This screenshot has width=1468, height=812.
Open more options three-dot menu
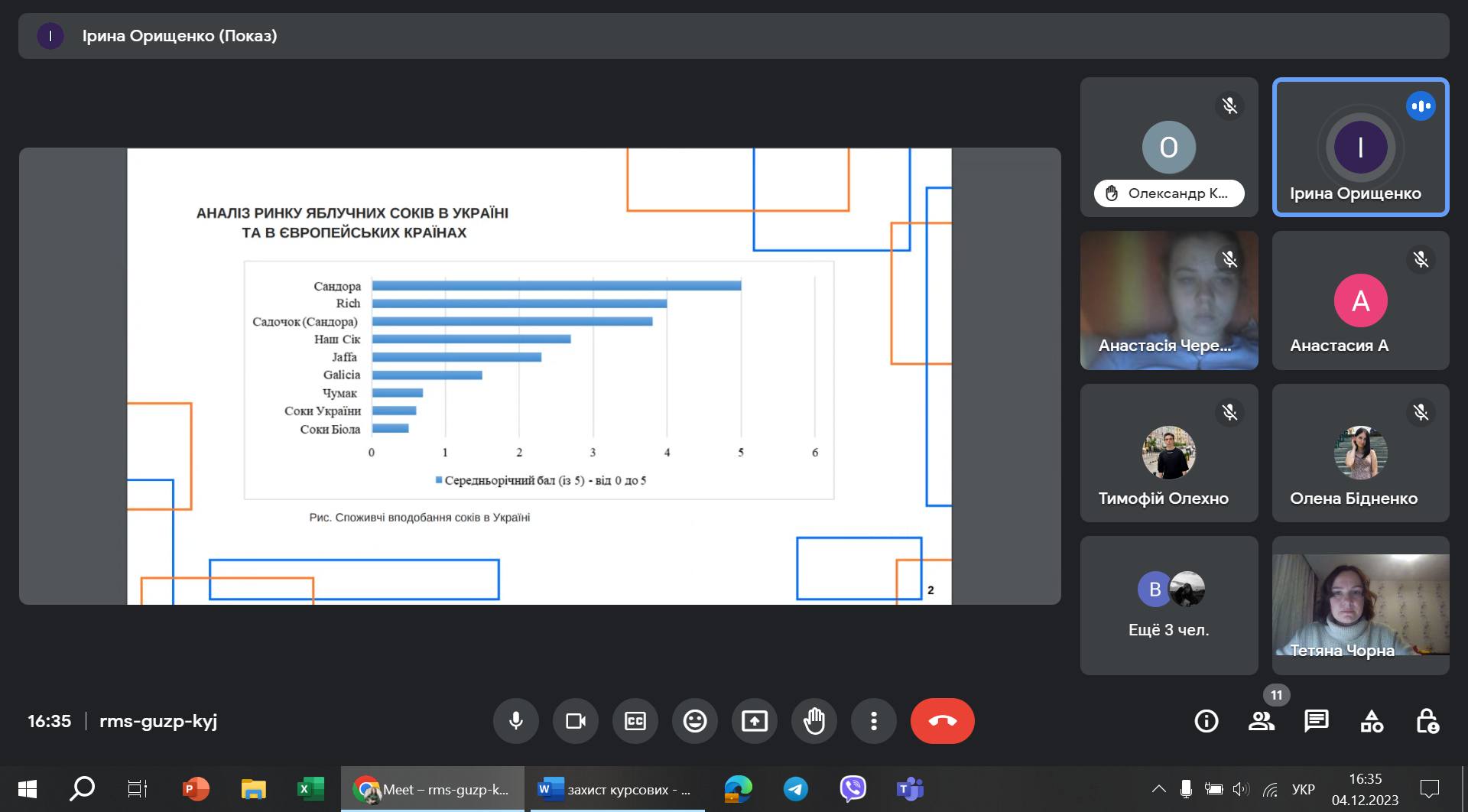(x=874, y=721)
